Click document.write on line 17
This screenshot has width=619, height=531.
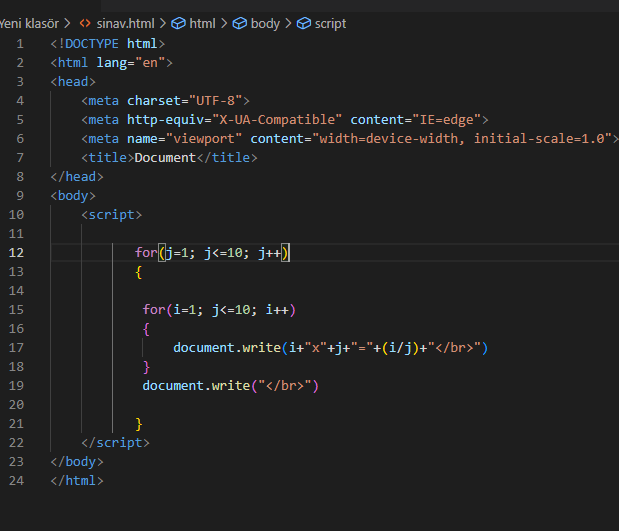227,348
